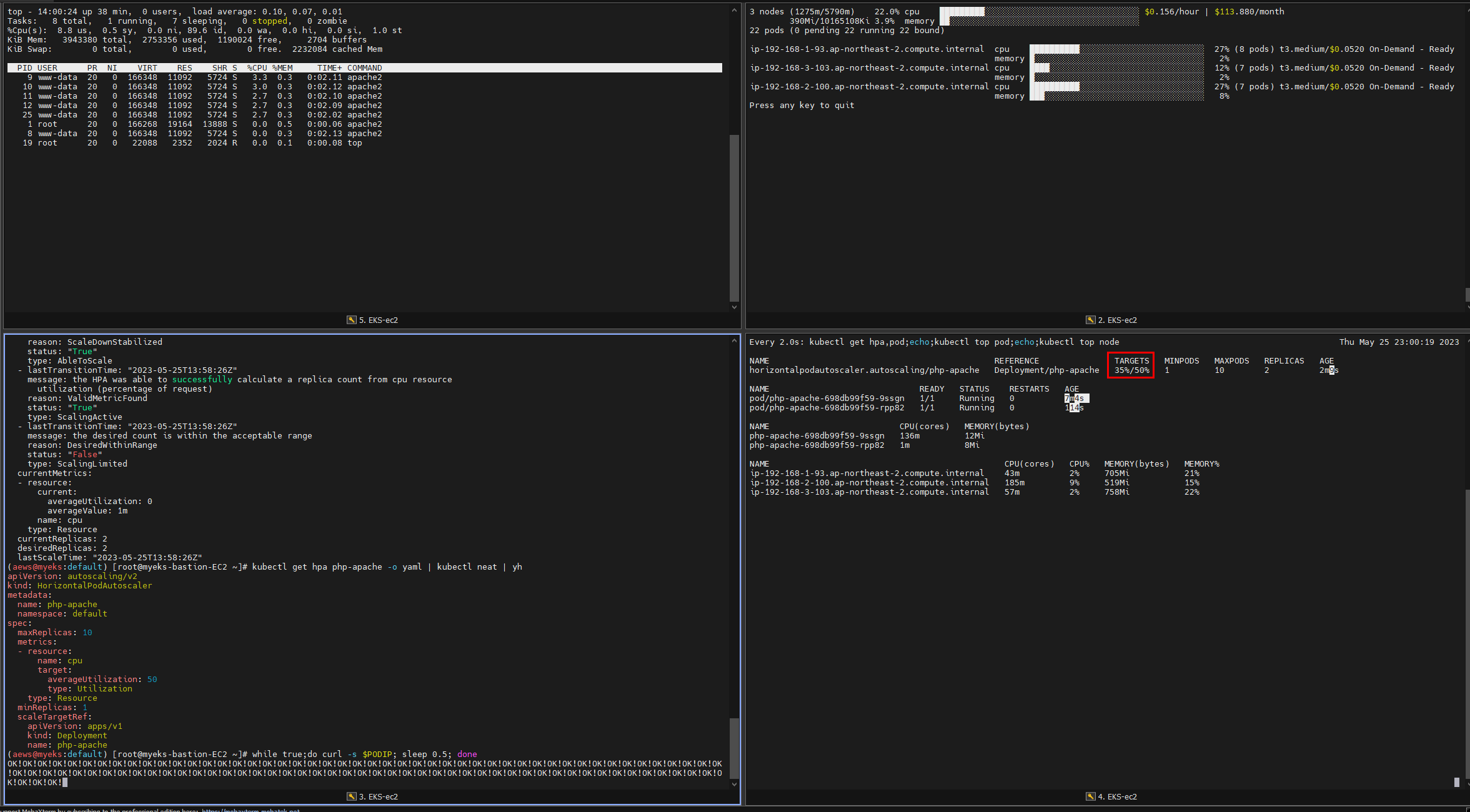Select the '2. EKS-ec2' terminal tab label

pos(1118,320)
